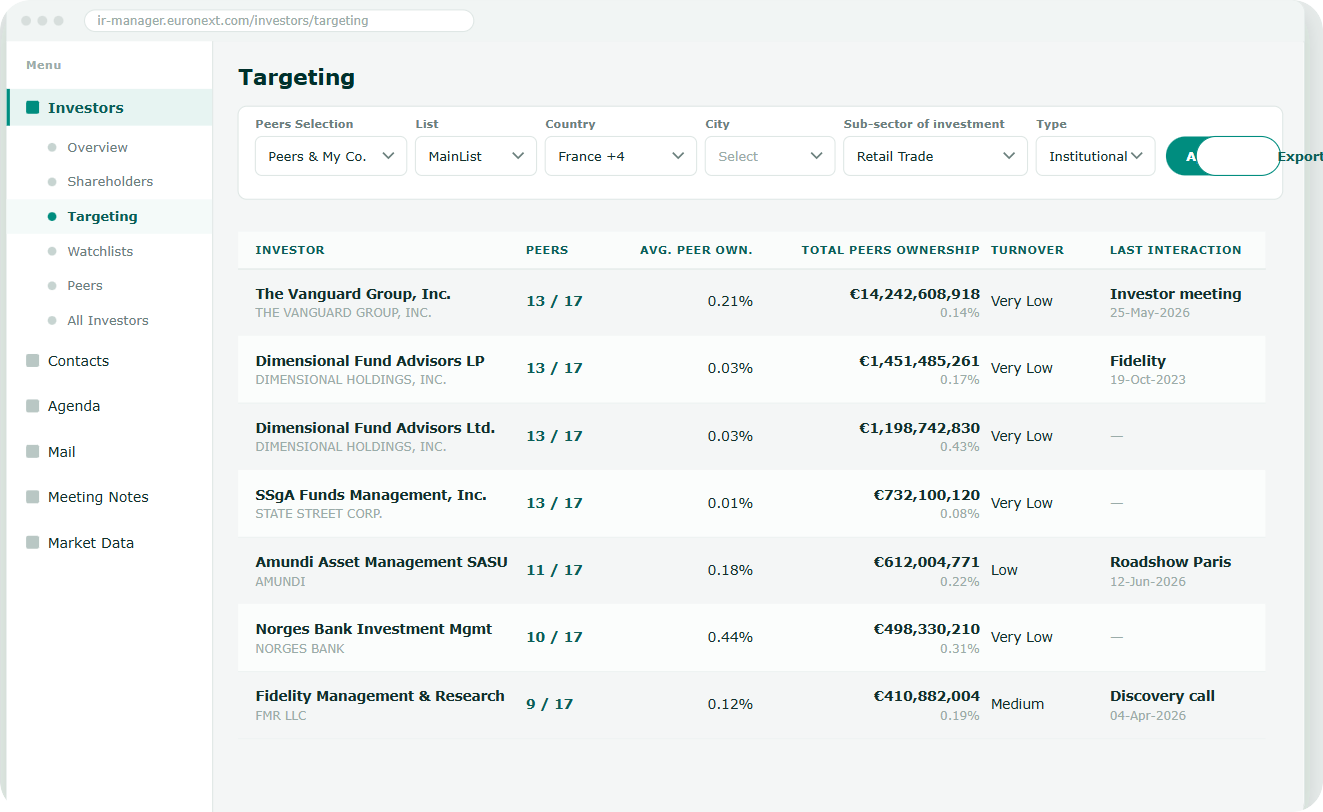1323x812 pixels.
Task: Open the Roadshow Paris interaction entry
Action: [1170, 562]
